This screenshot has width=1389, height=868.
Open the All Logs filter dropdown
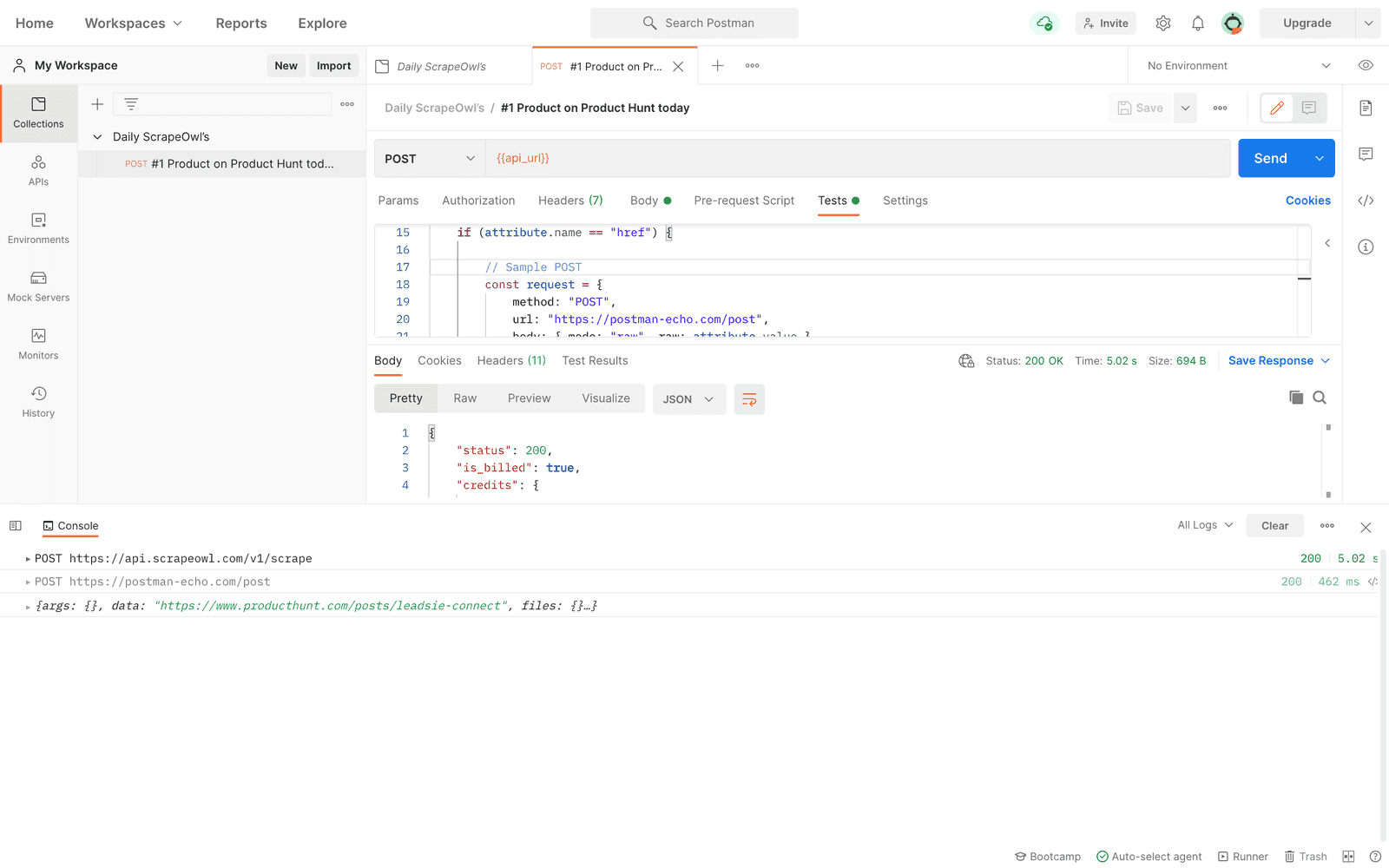click(x=1203, y=525)
